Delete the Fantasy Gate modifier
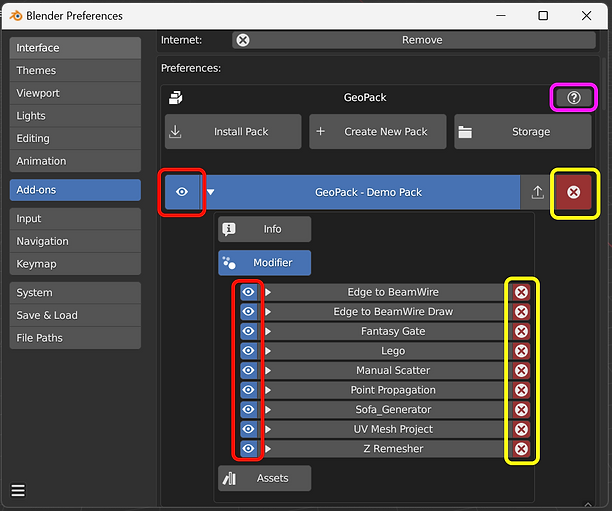Screen dimensions: 612x511 point(521,331)
